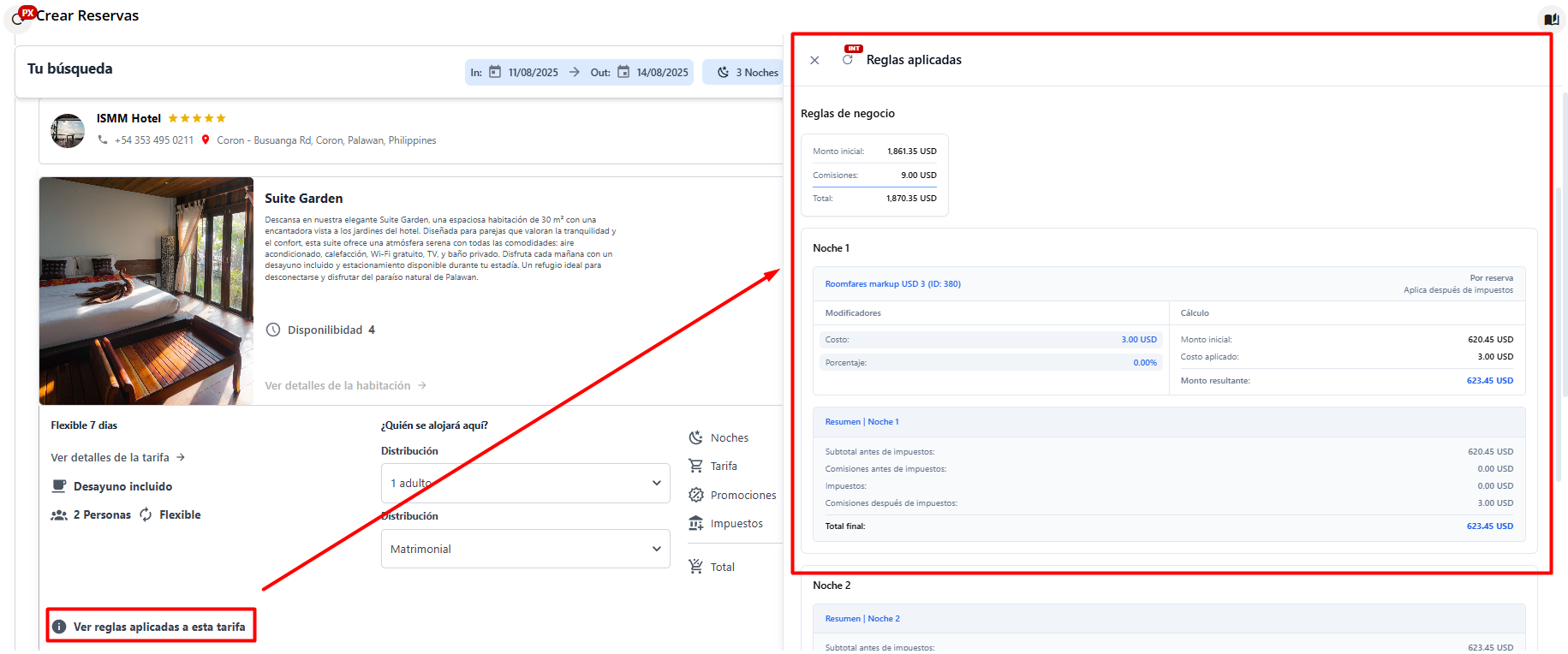The image size is (1568, 654).
Task: Click Ver reglas aplicadas a esta tarifa
Action: (159, 627)
